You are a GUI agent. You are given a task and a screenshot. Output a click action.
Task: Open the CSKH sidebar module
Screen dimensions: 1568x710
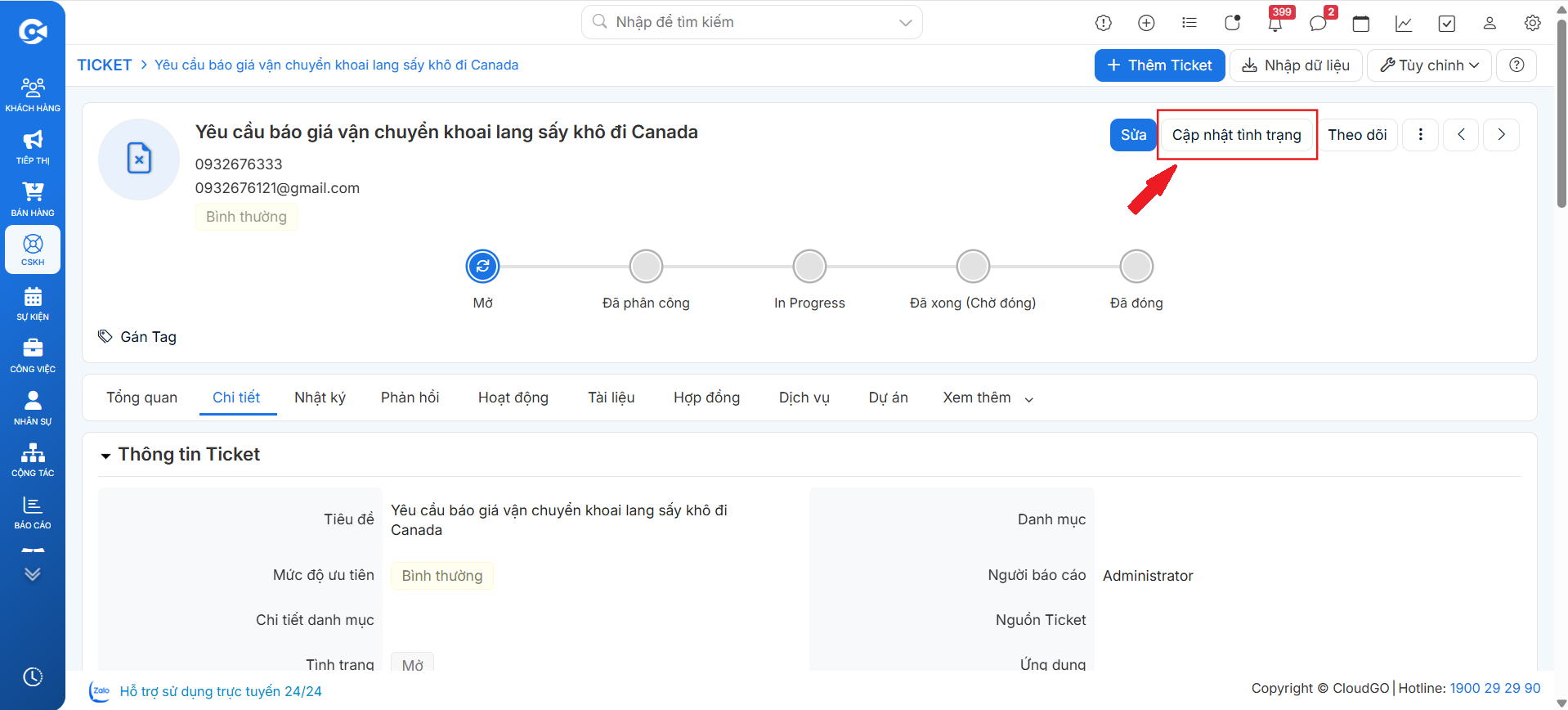coord(33,249)
